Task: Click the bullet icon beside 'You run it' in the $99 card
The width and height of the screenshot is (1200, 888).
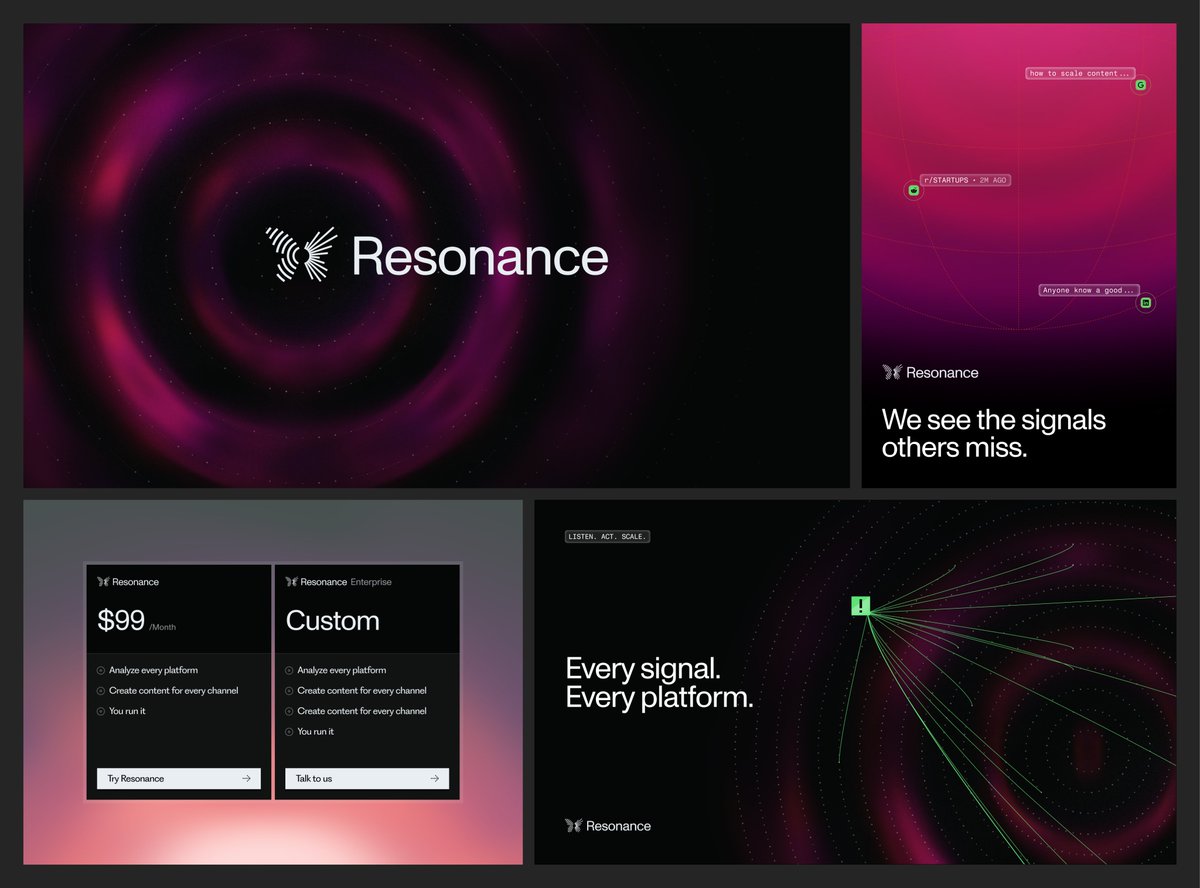Action: coord(101,711)
